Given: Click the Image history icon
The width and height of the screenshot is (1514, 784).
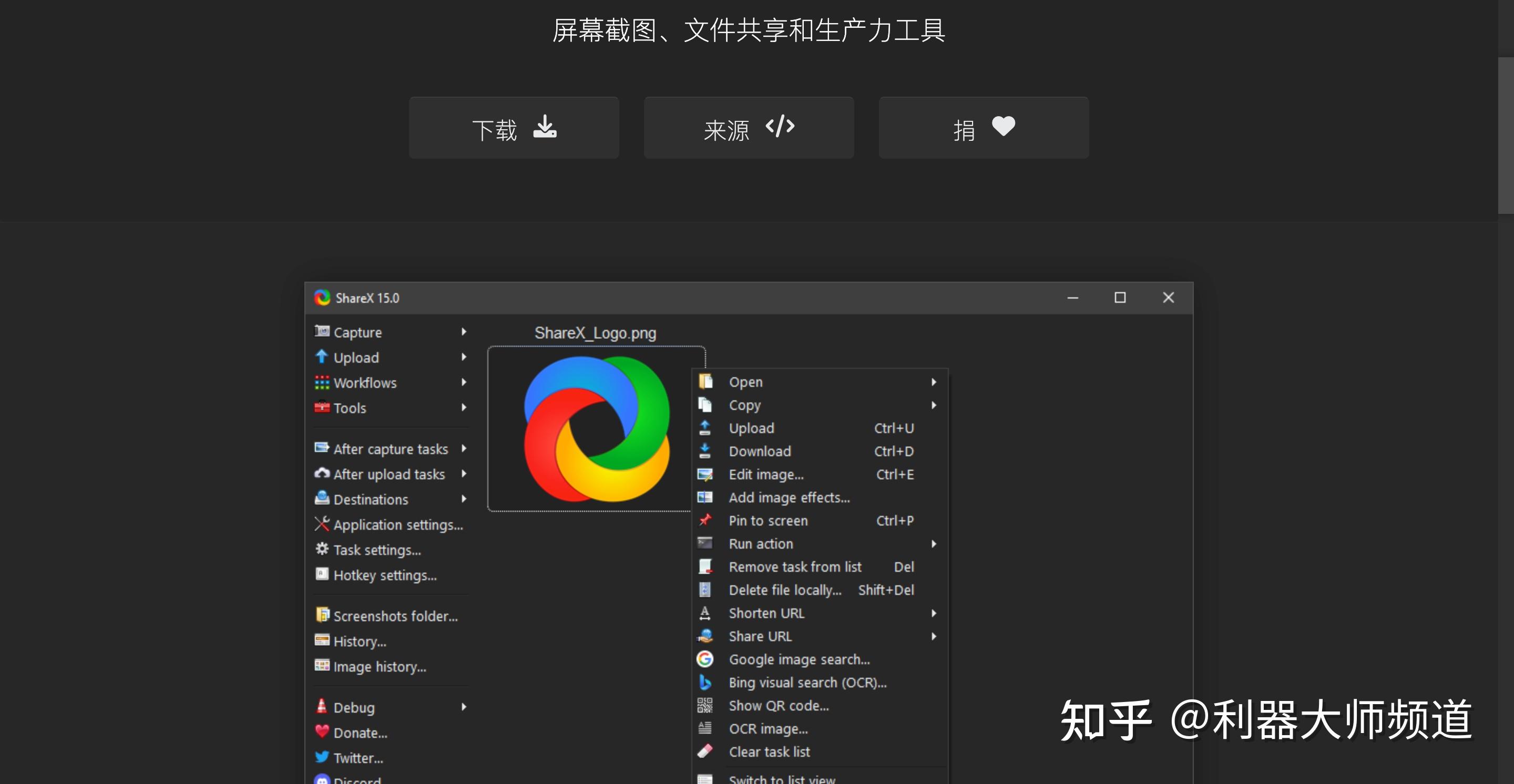Looking at the screenshot, I should pos(322,666).
